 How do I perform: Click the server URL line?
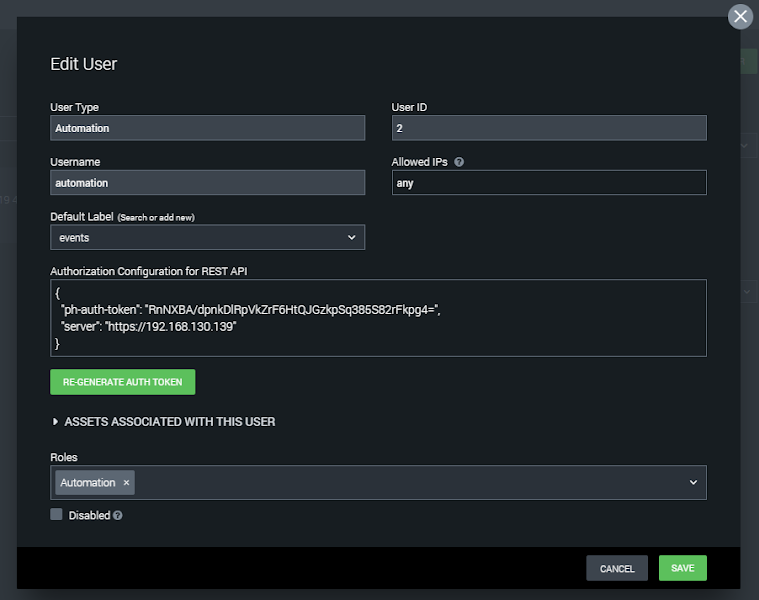[x=149, y=327]
